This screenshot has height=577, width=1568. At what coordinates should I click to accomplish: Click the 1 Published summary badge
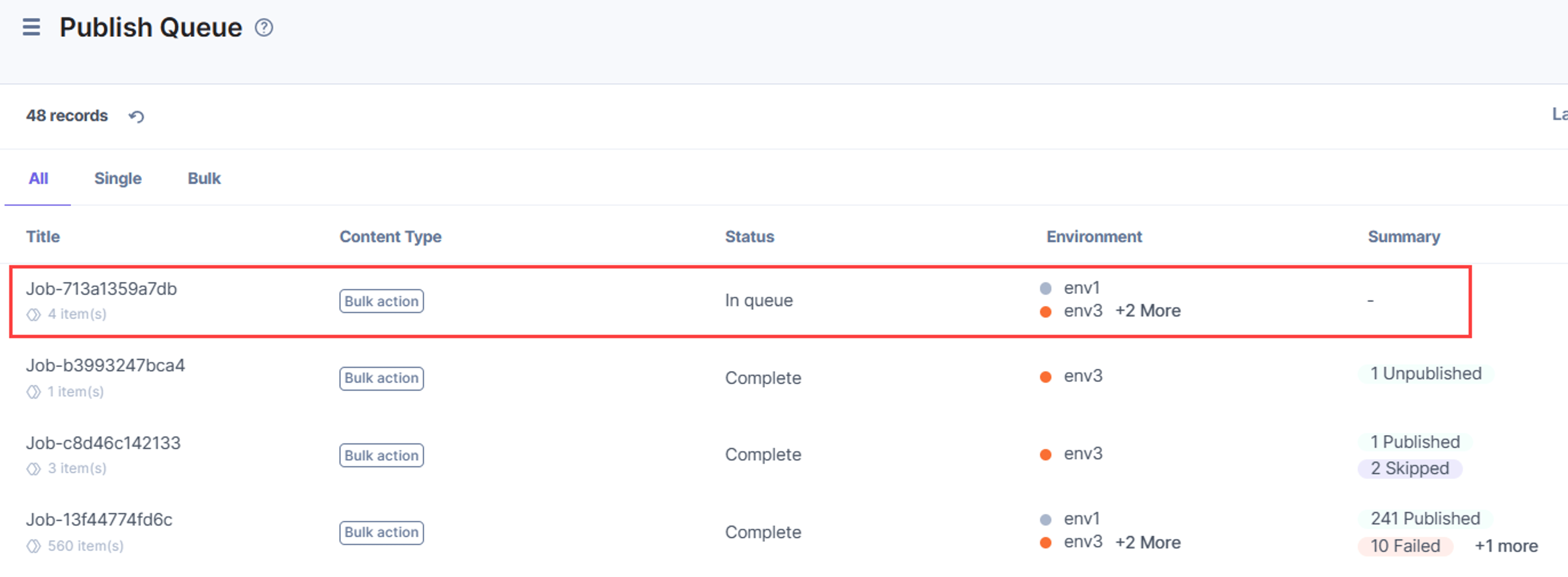click(1414, 442)
